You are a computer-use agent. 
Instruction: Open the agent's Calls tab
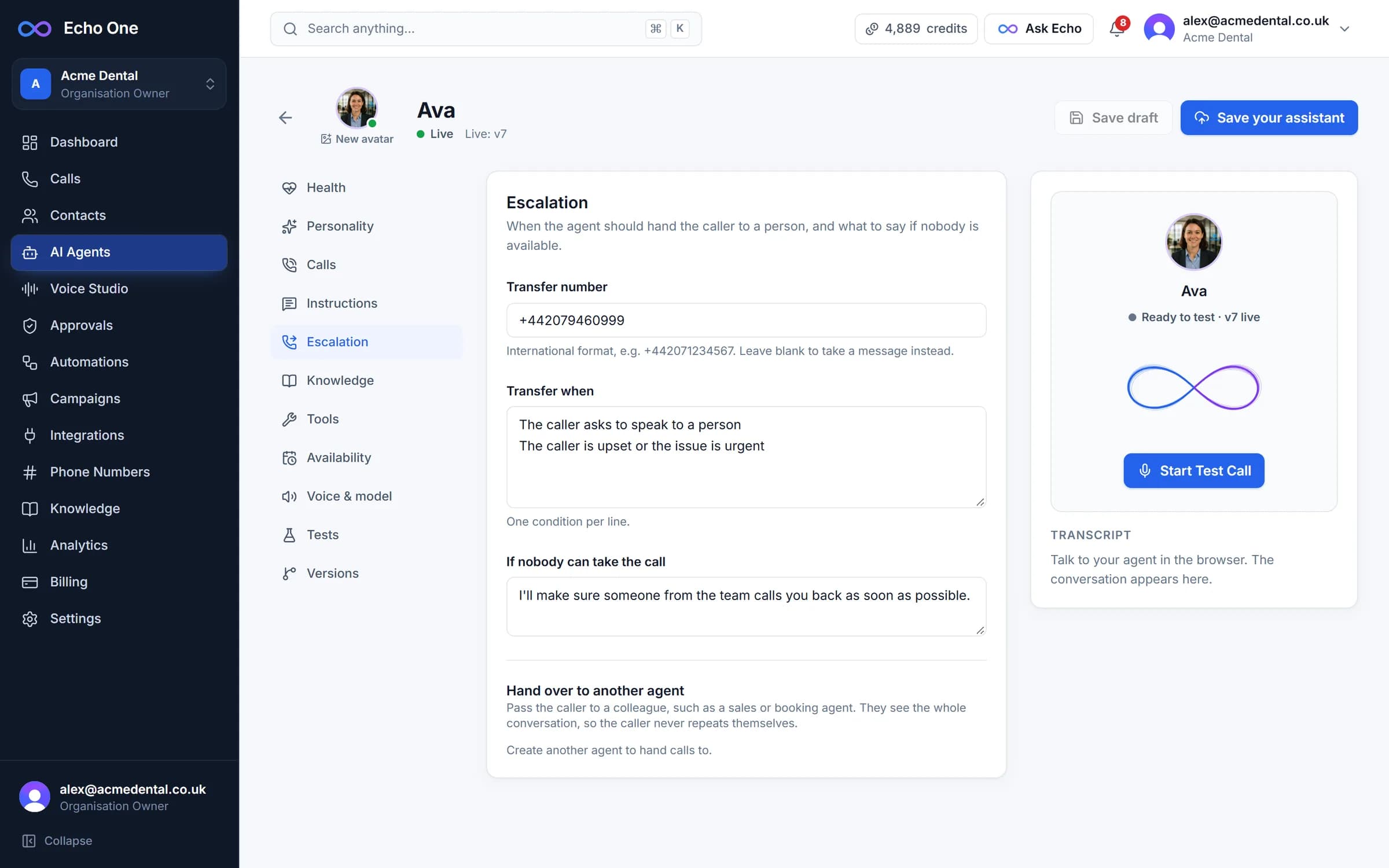pyautogui.click(x=366, y=264)
